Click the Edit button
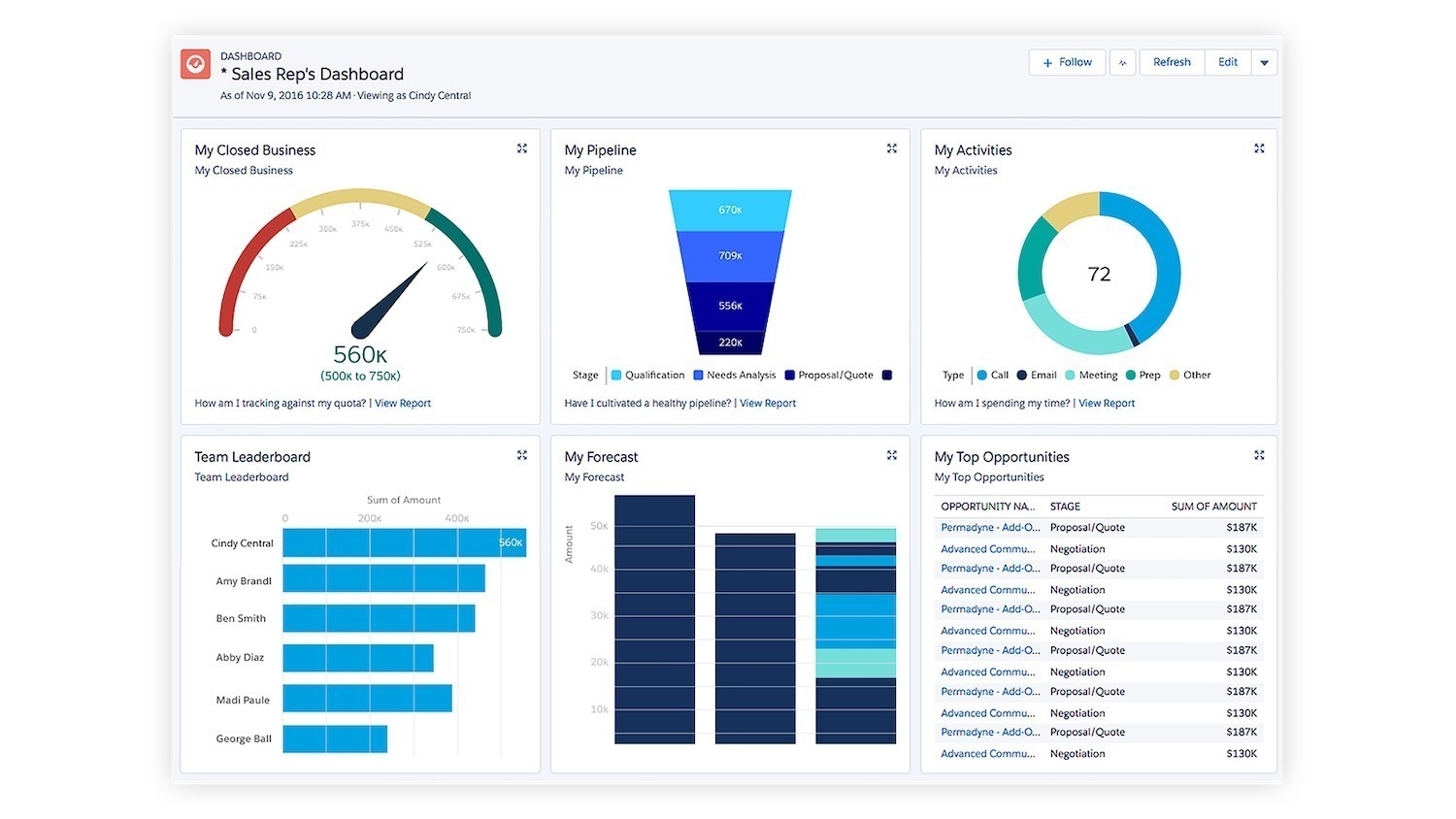Screen dimensions: 1456x819 (x=1227, y=61)
